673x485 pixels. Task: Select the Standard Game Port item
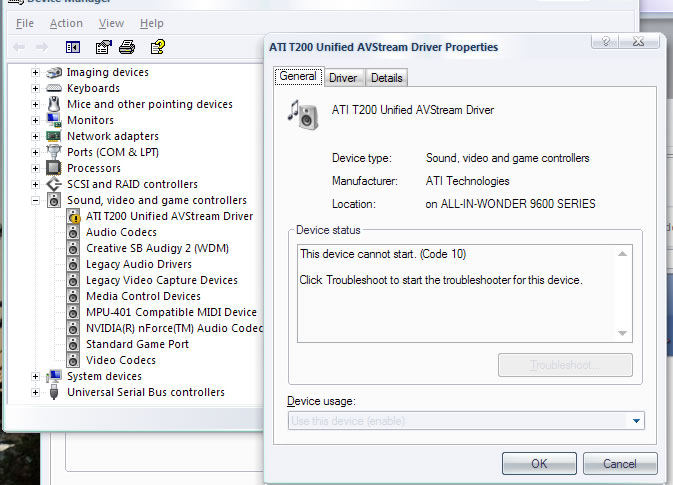137,344
